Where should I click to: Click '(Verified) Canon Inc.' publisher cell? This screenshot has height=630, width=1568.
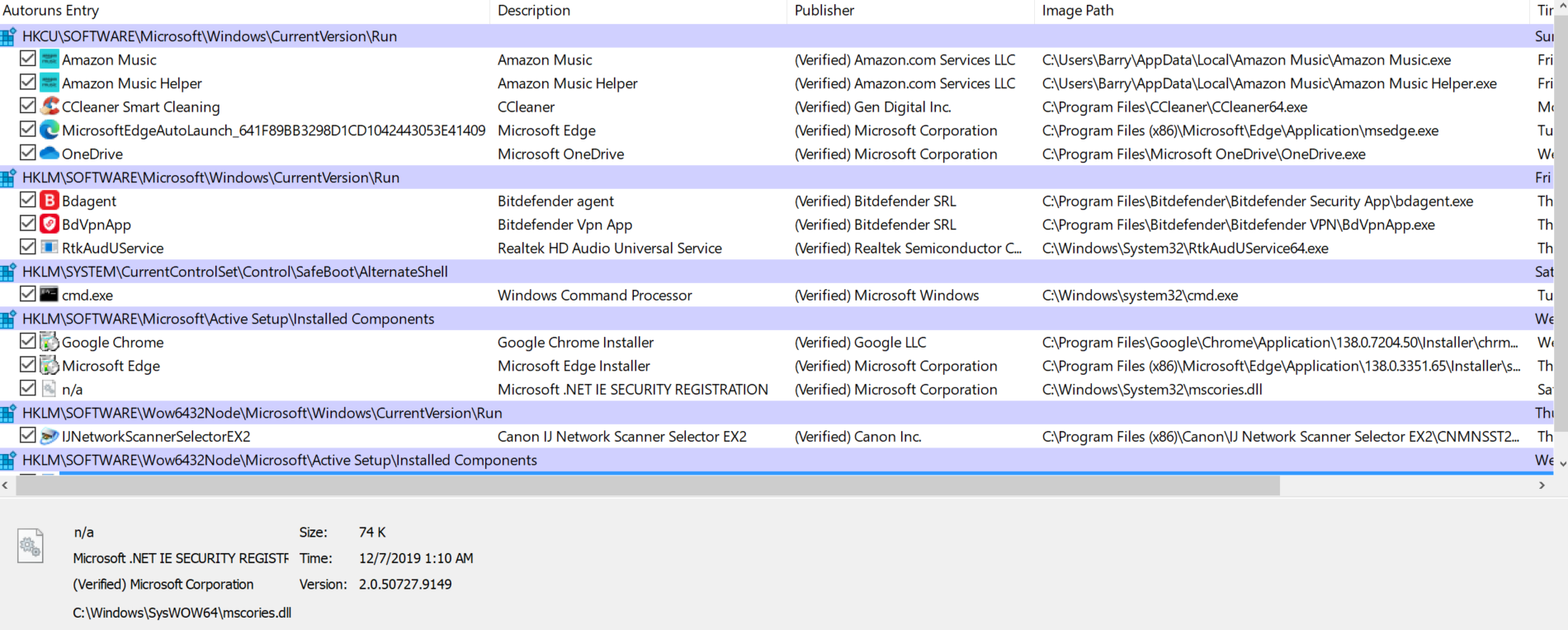click(x=857, y=436)
